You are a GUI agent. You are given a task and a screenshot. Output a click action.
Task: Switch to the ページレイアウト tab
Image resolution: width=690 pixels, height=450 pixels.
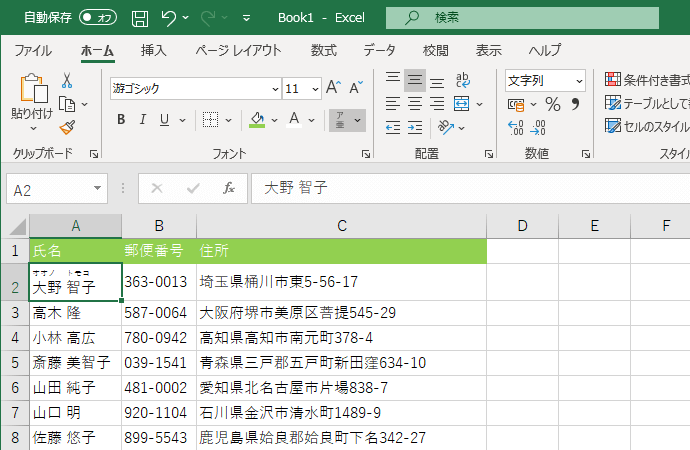click(x=238, y=51)
